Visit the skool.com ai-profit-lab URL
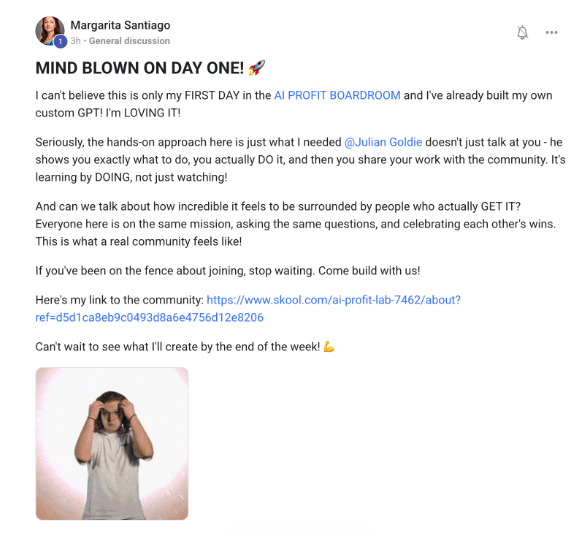The width and height of the screenshot is (581, 538). tap(333, 300)
